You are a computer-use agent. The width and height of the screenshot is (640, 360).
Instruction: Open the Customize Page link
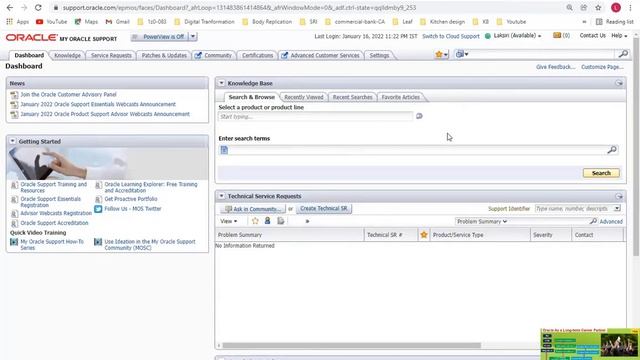point(602,67)
